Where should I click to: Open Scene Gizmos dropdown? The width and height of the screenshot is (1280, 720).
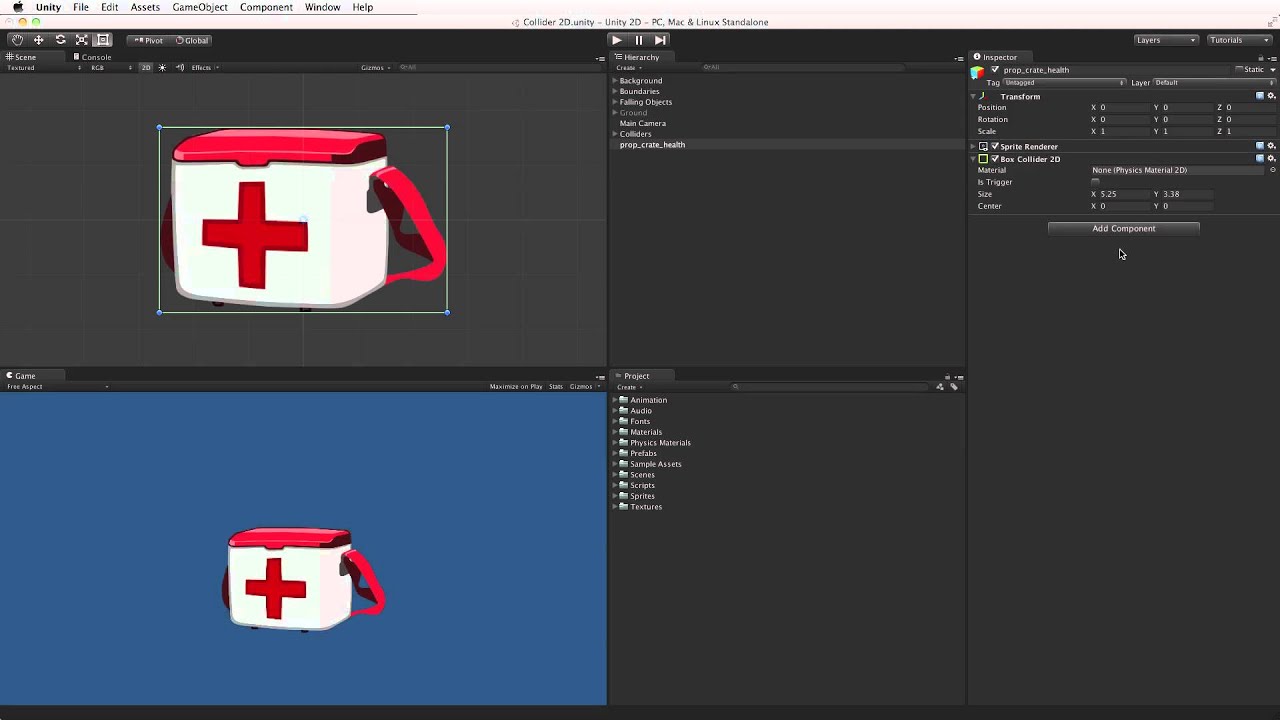[x=375, y=68]
